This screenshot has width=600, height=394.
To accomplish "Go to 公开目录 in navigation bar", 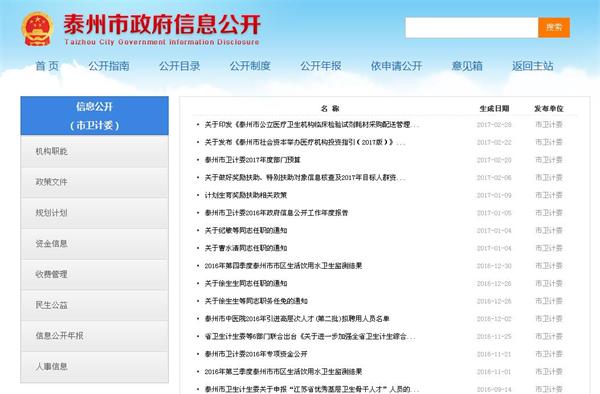I will tap(179, 66).
